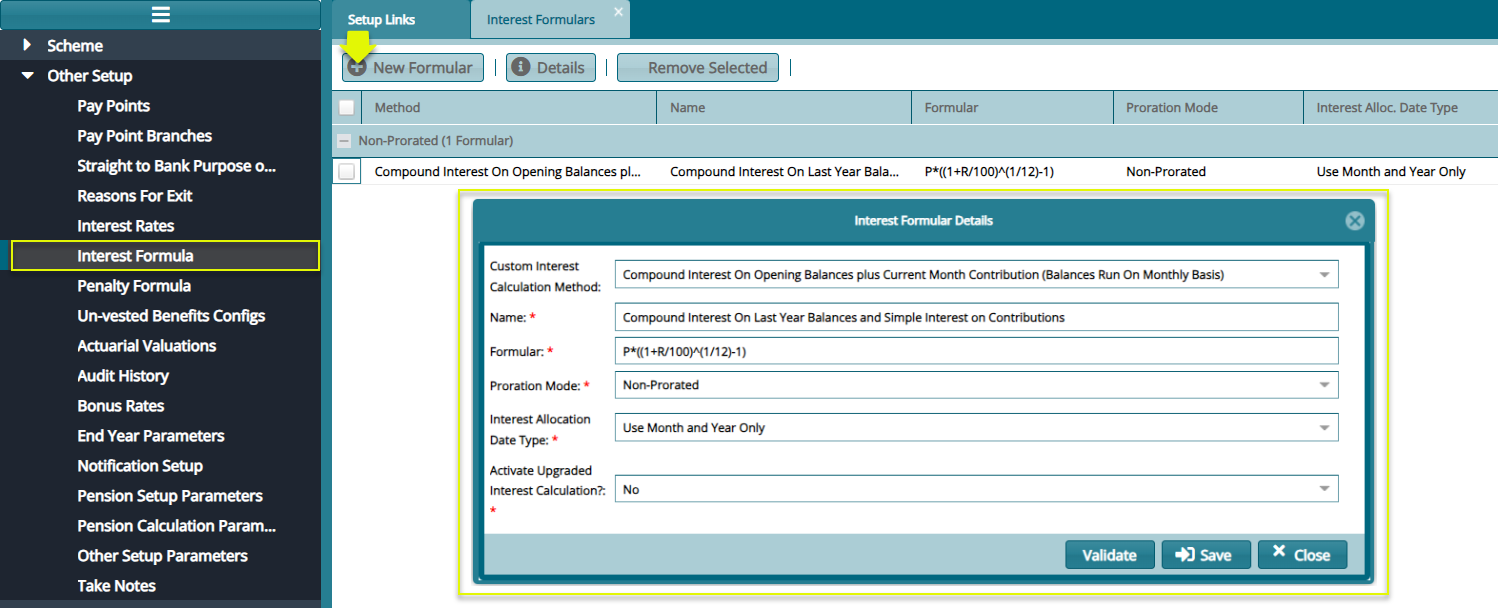The image size is (1498, 608).
Task: Toggle the select-all checkbox in table header
Action: (346, 107)
